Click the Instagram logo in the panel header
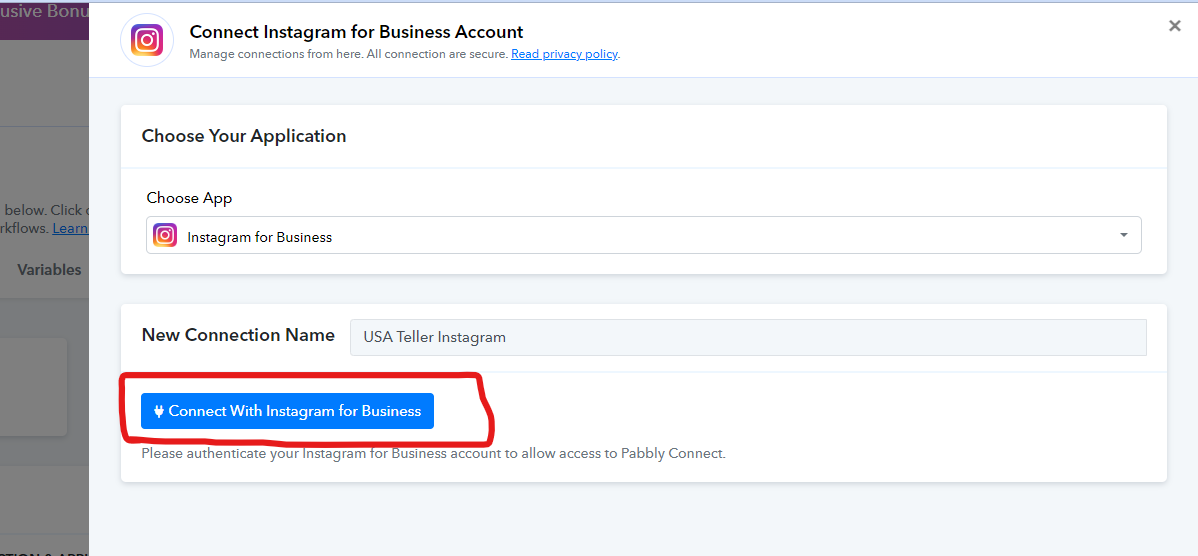This screenshot has height=556, width=1198. point(147,40)
